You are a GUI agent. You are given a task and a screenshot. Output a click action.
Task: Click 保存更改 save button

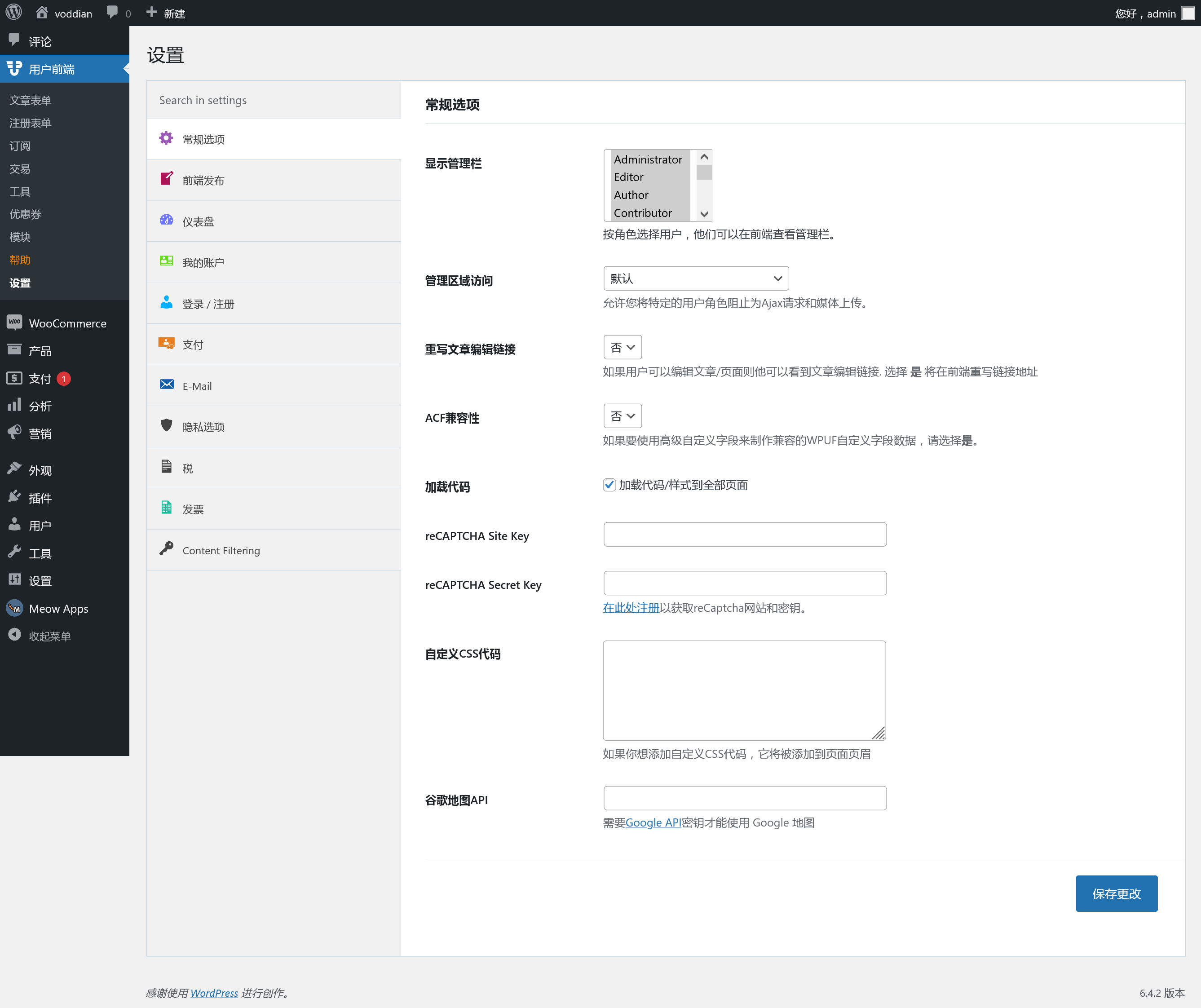[x=1116, y=893]
